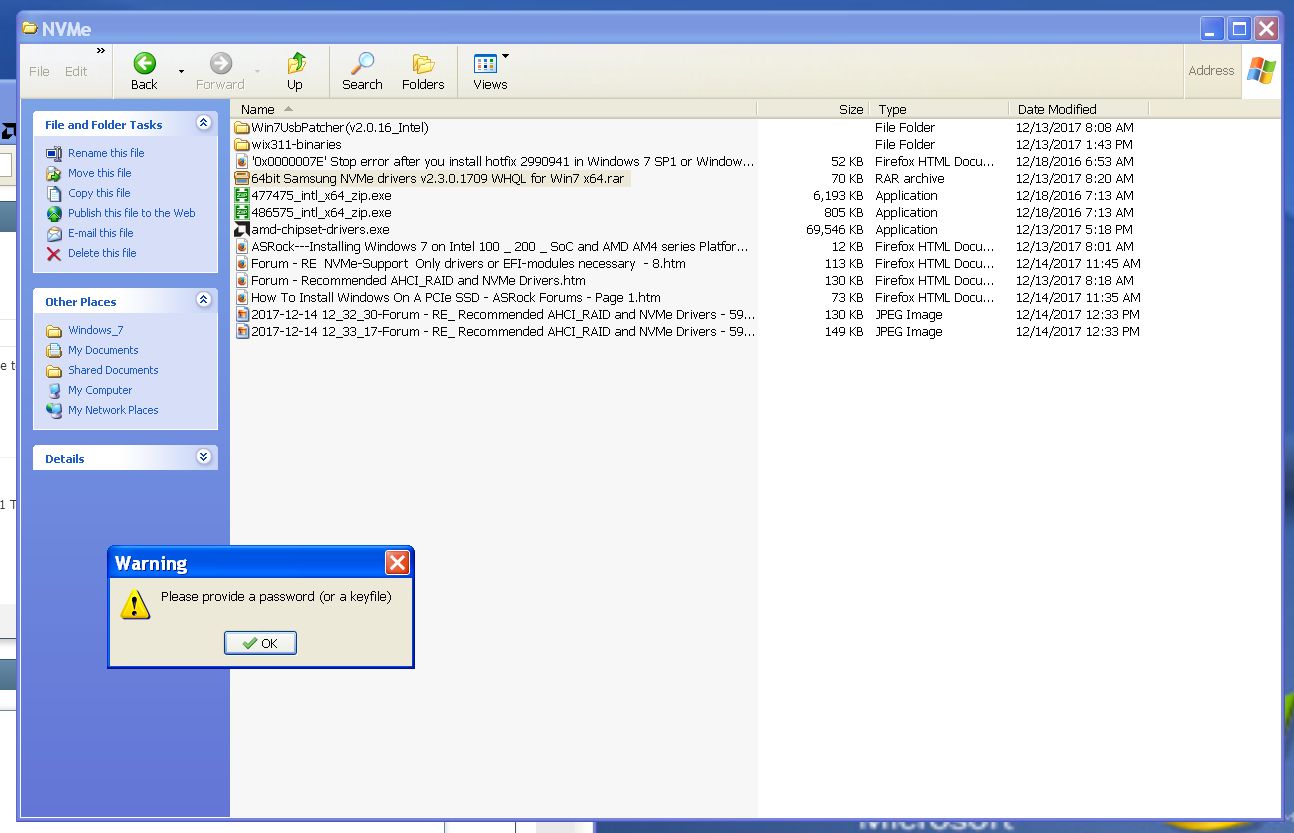Click Rename this file

point(106,153)
